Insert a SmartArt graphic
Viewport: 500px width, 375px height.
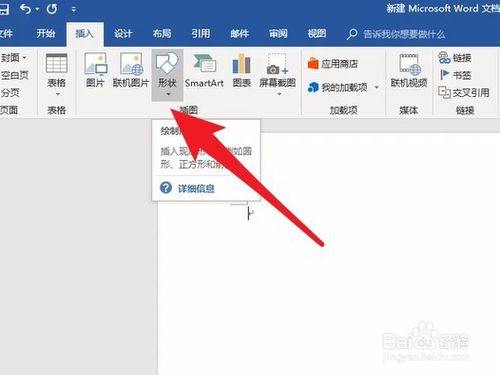pyautogui.click(x=204, y=71)
